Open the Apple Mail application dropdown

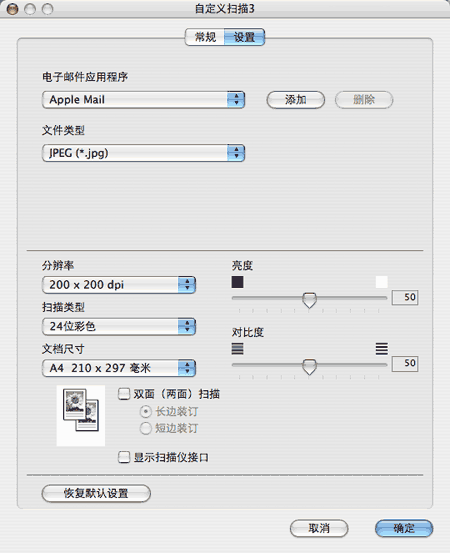tap(143, 100)
